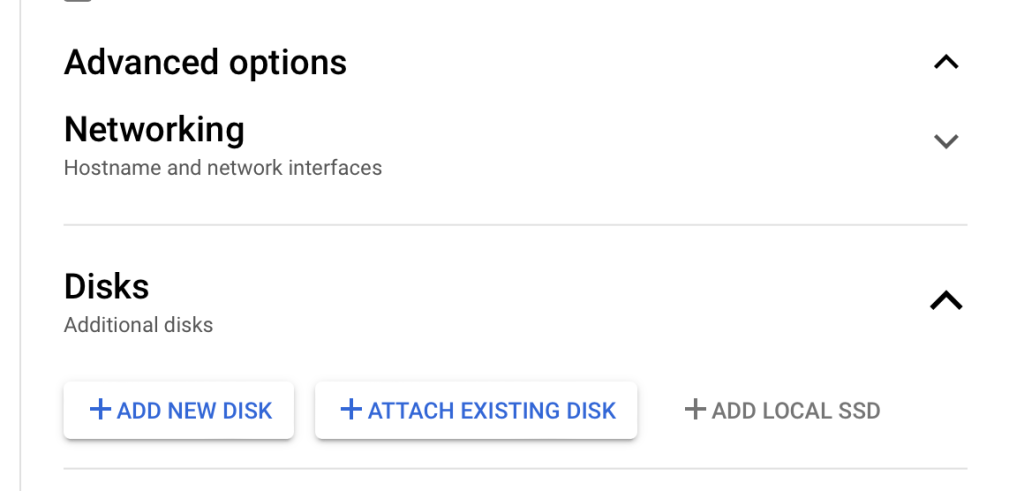Screen dimensions: 1024x491
Task: Click the 'Additional disks' subtitle text
Action: pos(138,325)
